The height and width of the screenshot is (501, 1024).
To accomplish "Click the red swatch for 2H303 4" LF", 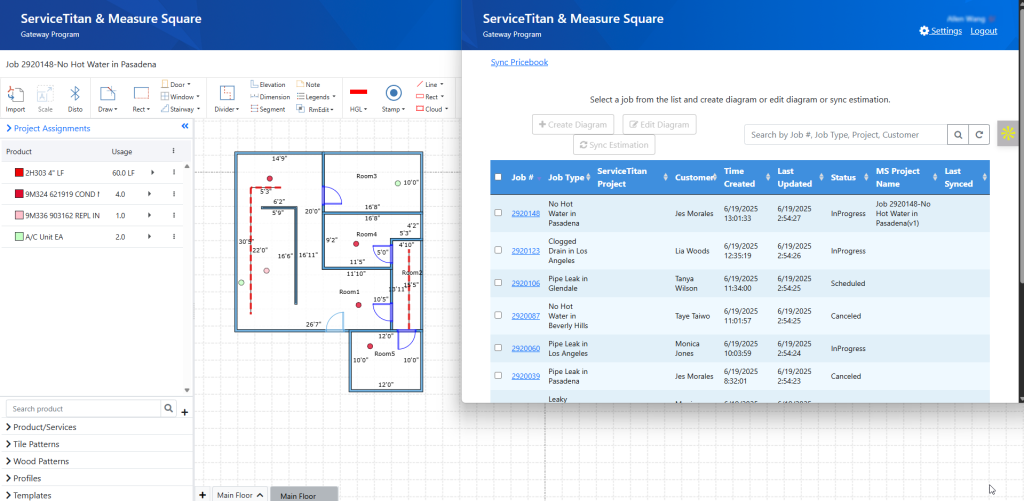I will click(19, 172).
